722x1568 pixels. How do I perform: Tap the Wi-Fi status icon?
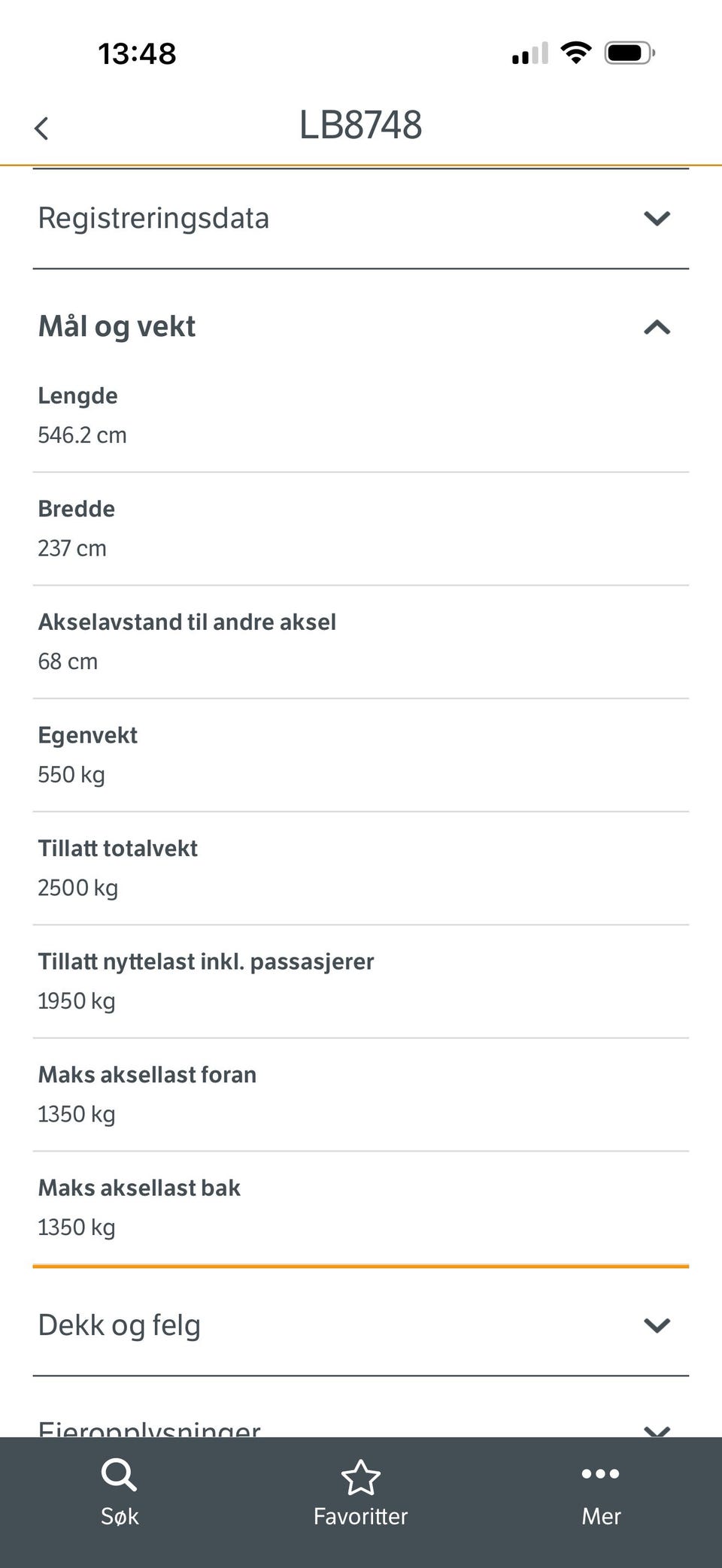pos(576,53)
